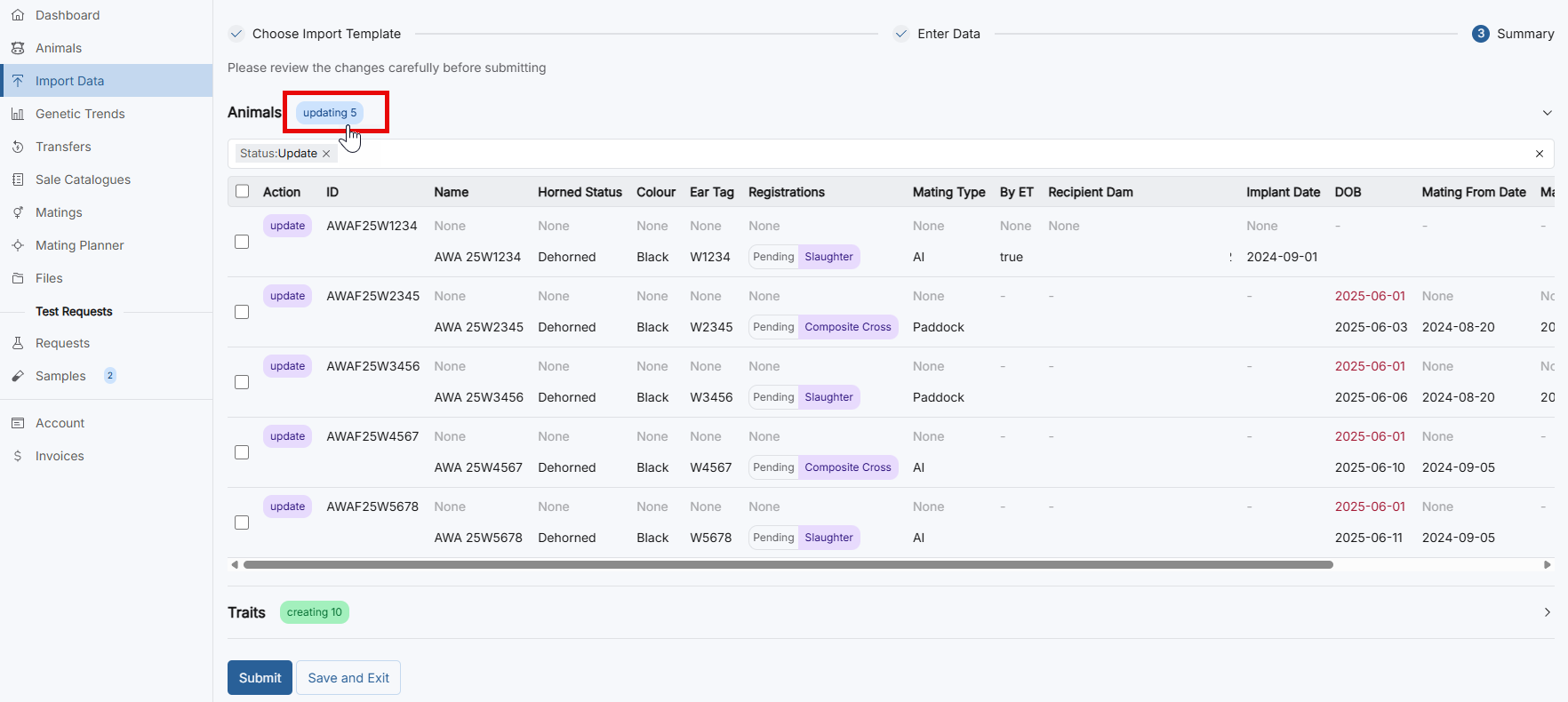The width and height of the screenshot is (1568, 702).
Task: Go to Samples in the sidebar
Action: point(60,376)
